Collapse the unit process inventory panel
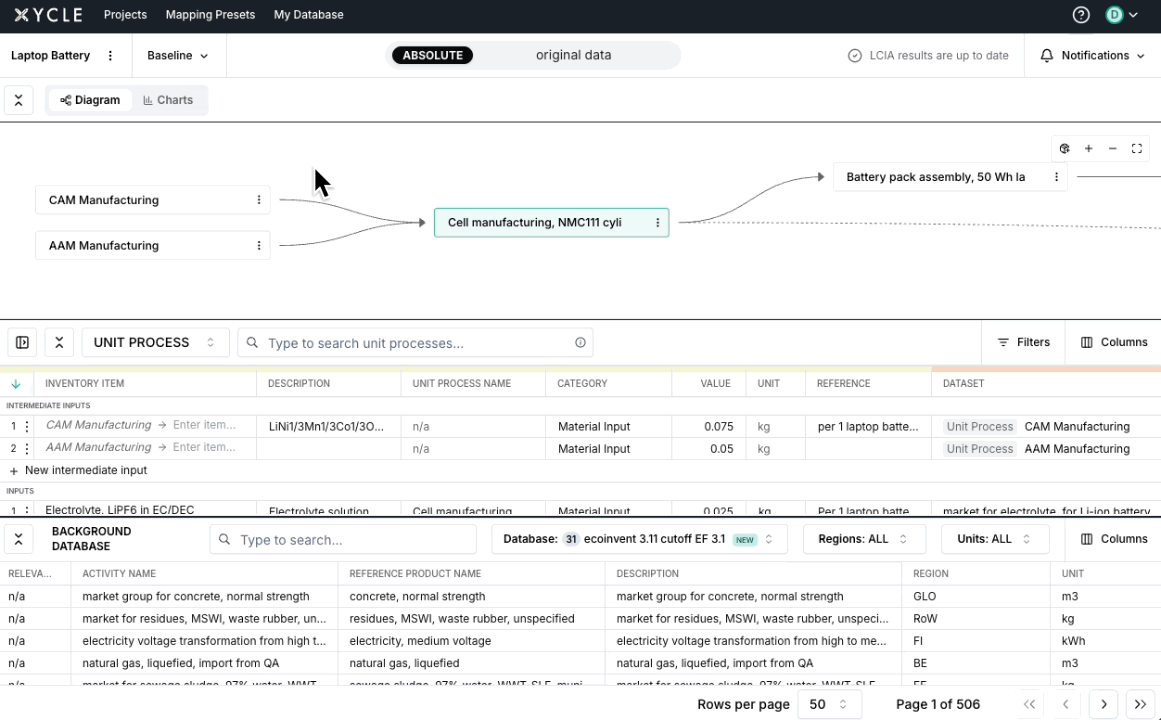Viewport: 1161px width, 720px height. pyautogui.click(x=58, y=342)
